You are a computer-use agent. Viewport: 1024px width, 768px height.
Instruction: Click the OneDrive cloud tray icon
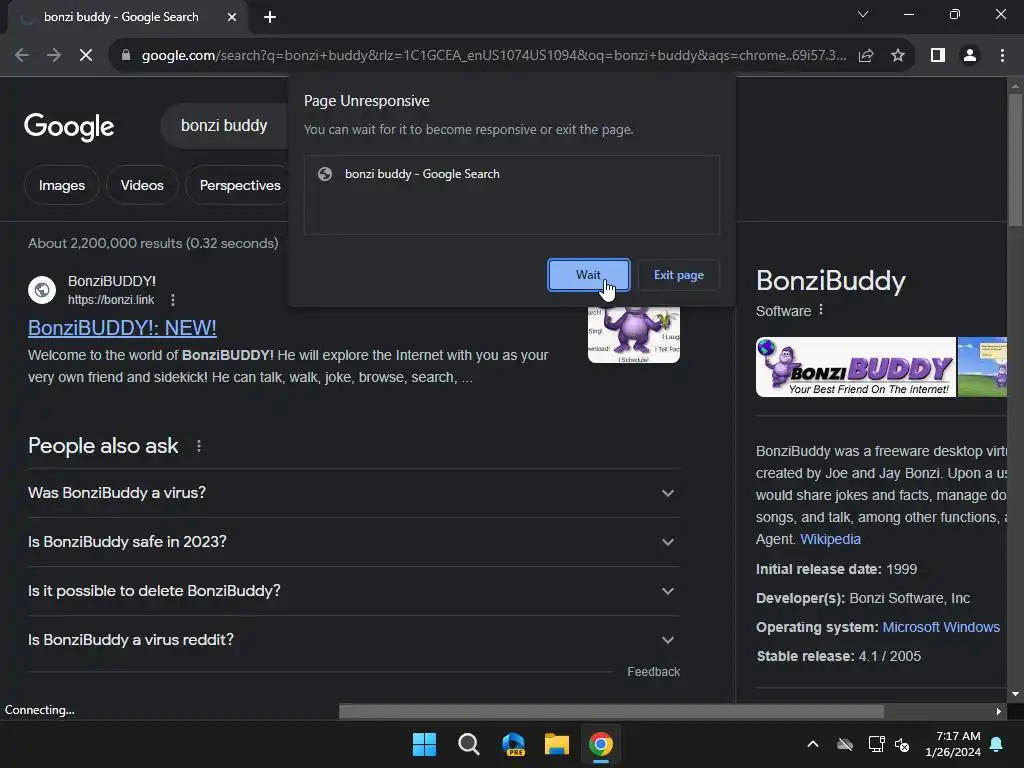click(845, 744)
